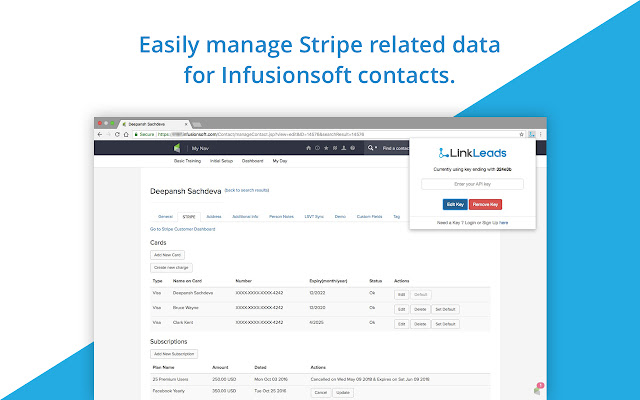Switch to the Demo tab
Screen dimensions: 640x400
coord(340,217)
